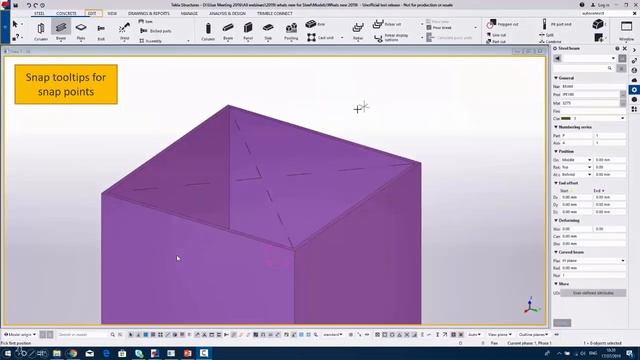
Task: Click the Line cut tool
Action: pos(496,35)
